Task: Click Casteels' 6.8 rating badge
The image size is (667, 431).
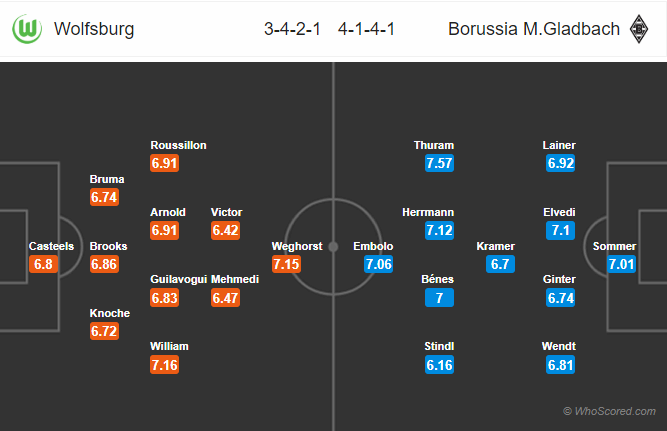Action: tap(43, 264)
